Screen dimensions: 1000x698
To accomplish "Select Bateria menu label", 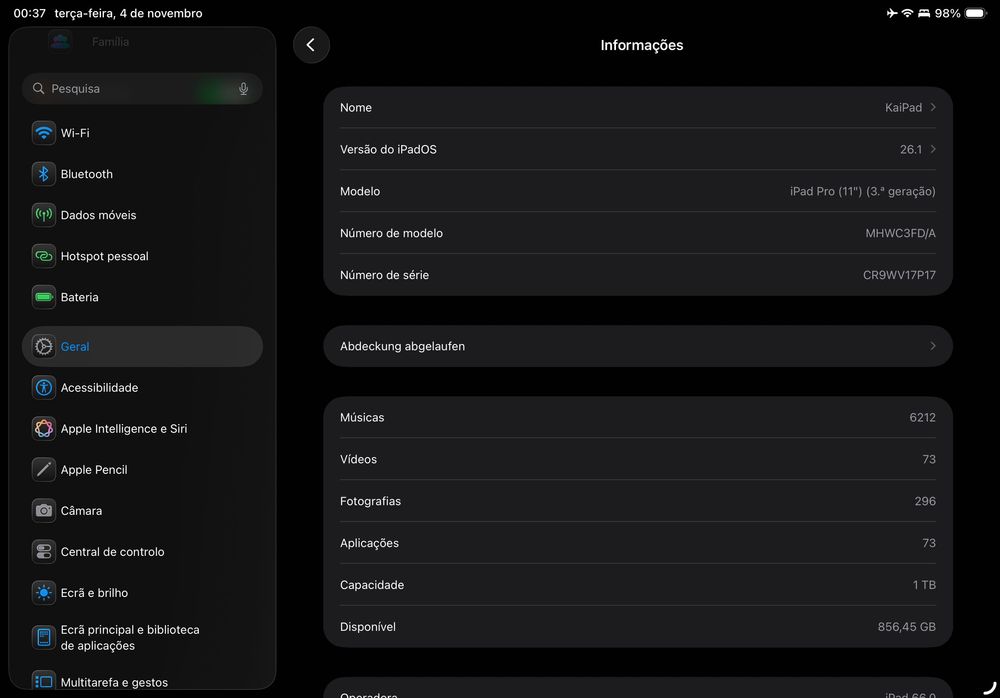I will (79, 297).
